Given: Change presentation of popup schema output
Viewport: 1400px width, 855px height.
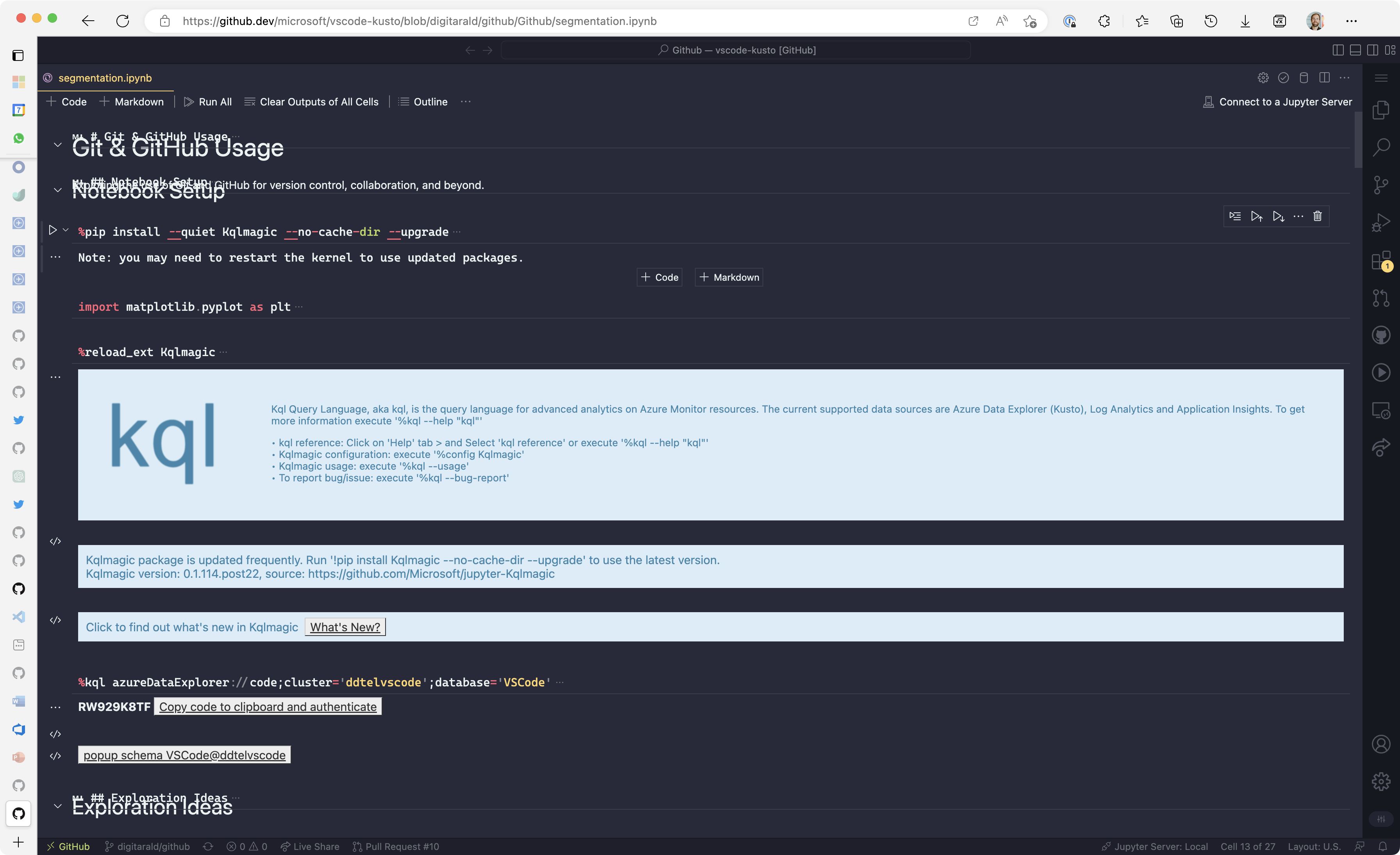Looking at the screenshot, I should pyautogui.click(x=55, y=756).
